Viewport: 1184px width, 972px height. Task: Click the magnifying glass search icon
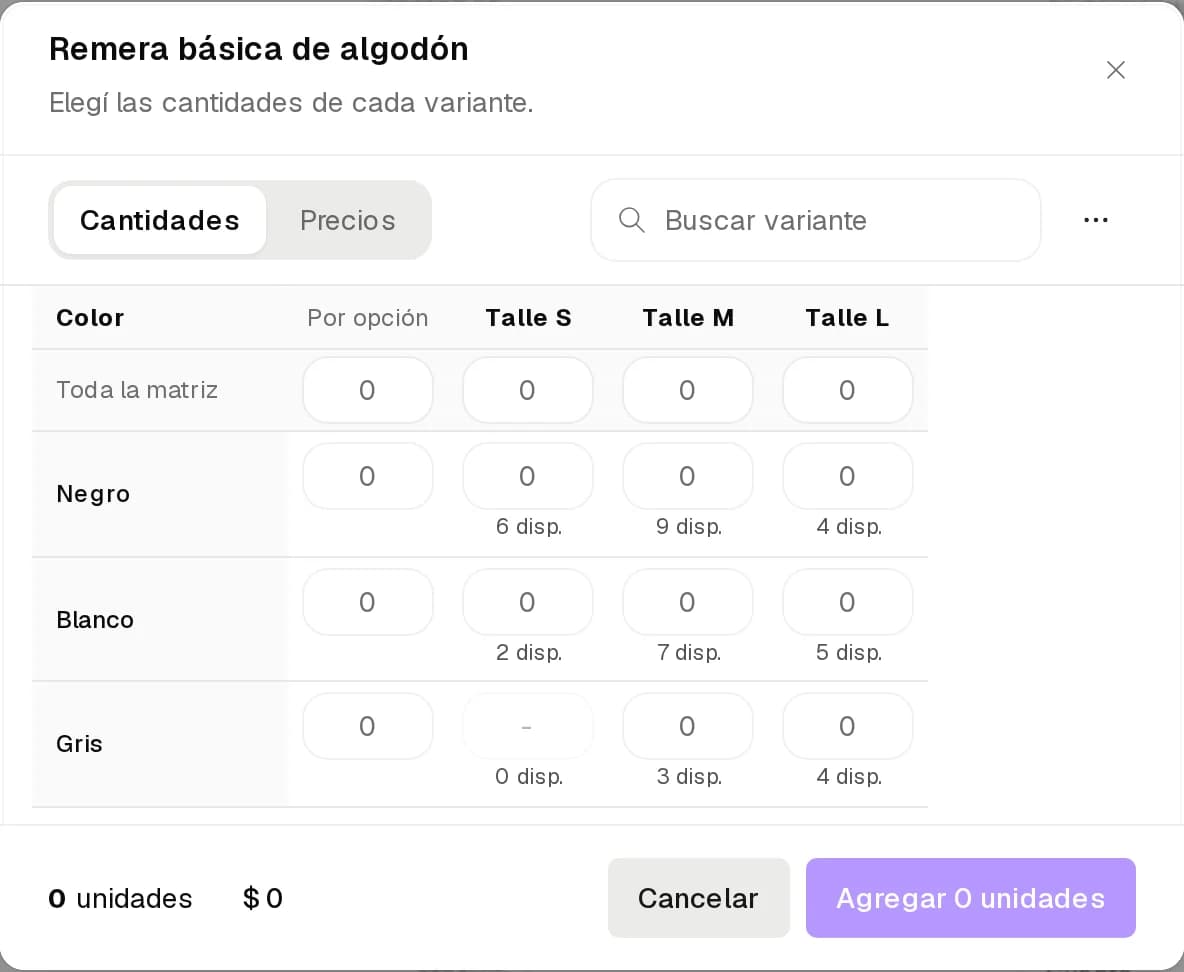[631, 220]
